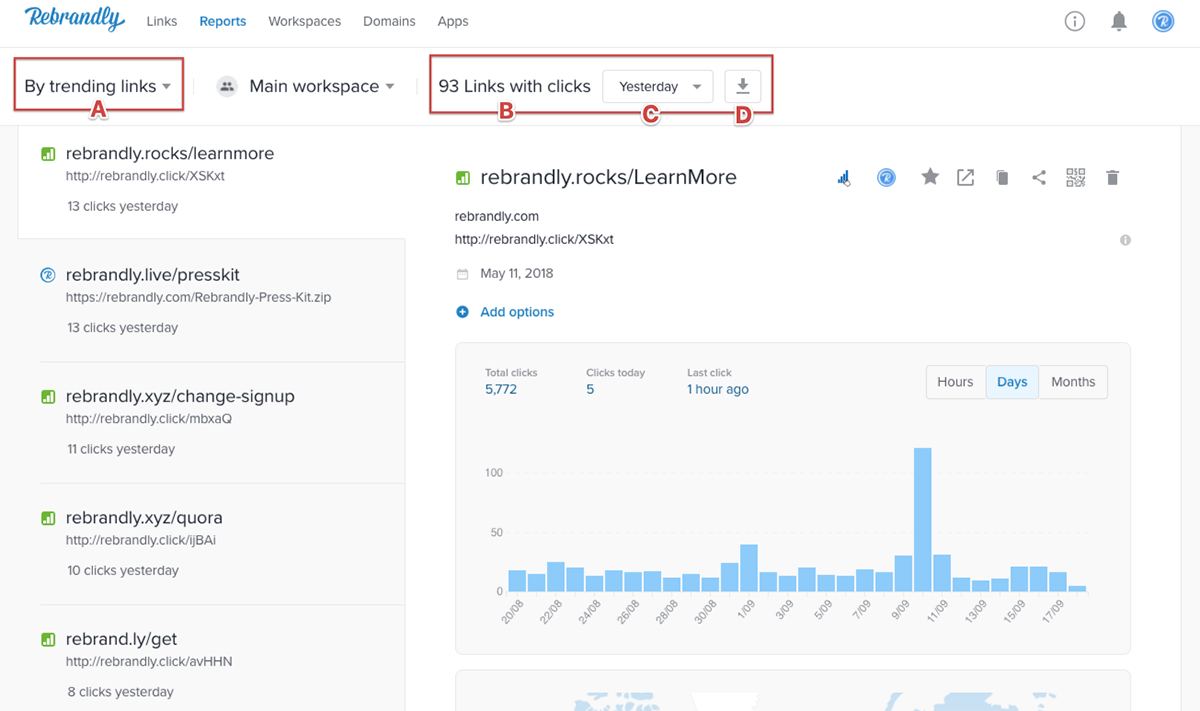Screen dimensions: 1200x711
Task: Click 8 clicks yesterday text
Action: point(120,692)
